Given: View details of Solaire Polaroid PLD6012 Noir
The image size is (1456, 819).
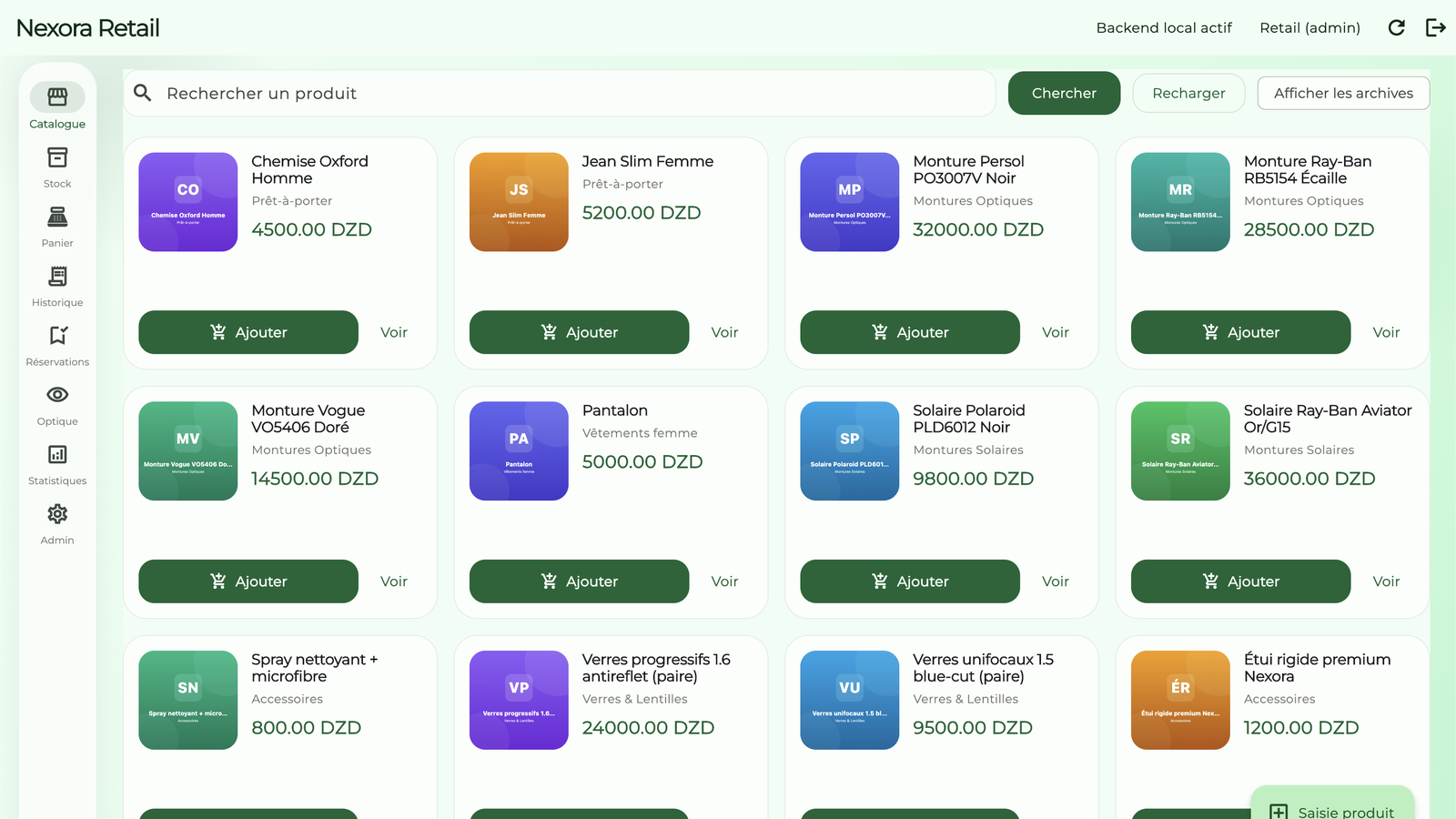Looking at the screenshot, I should click(x=1056, y=581).
